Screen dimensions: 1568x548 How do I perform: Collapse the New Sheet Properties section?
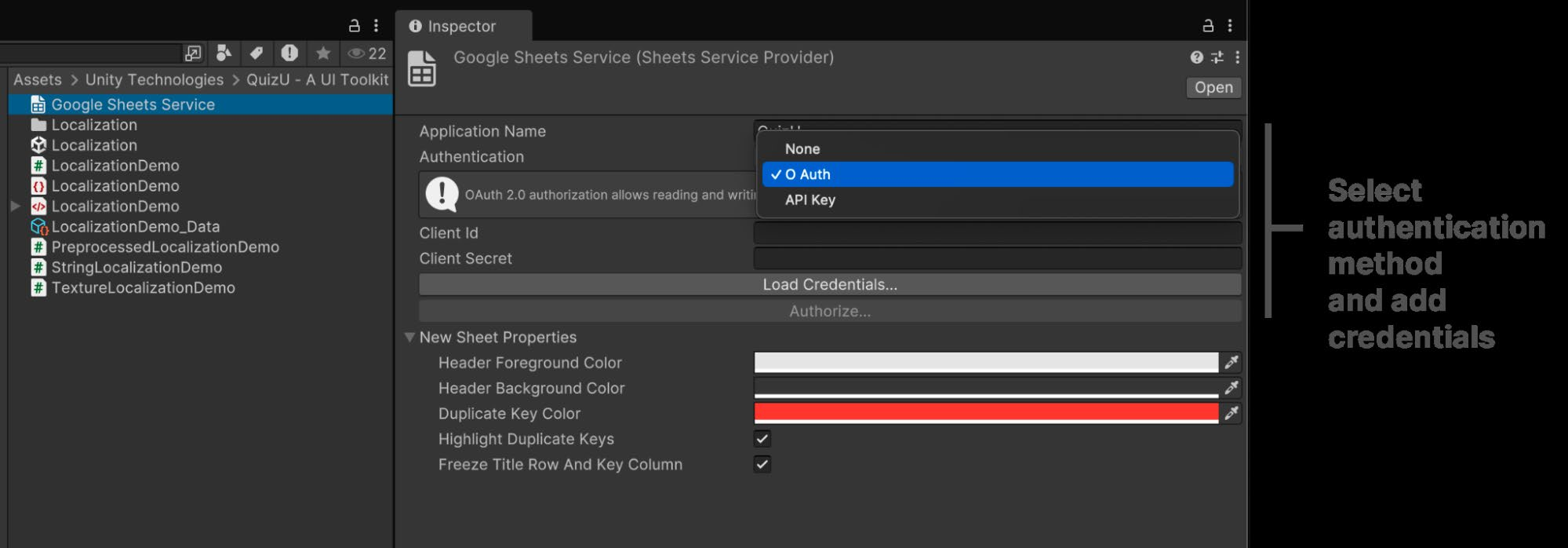(409, 337)
